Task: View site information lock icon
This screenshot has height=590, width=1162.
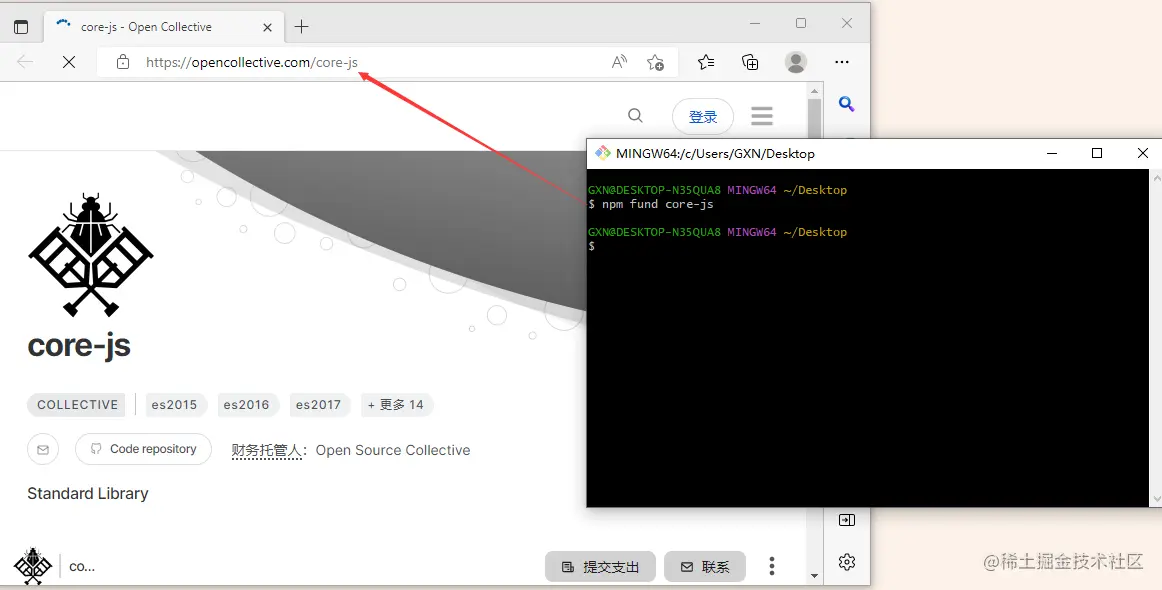Action: 123,62
